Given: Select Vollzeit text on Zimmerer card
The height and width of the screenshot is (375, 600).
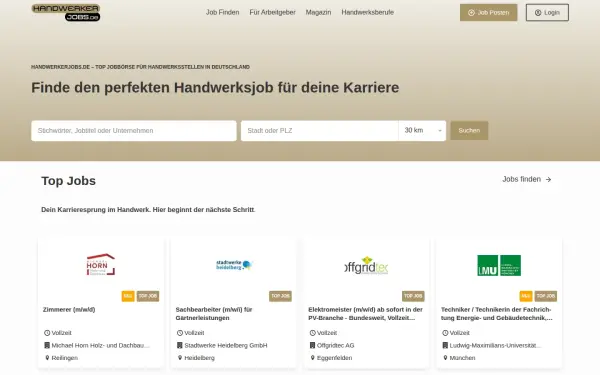Looking at the screenshot, I should click(x=62, y=333).
